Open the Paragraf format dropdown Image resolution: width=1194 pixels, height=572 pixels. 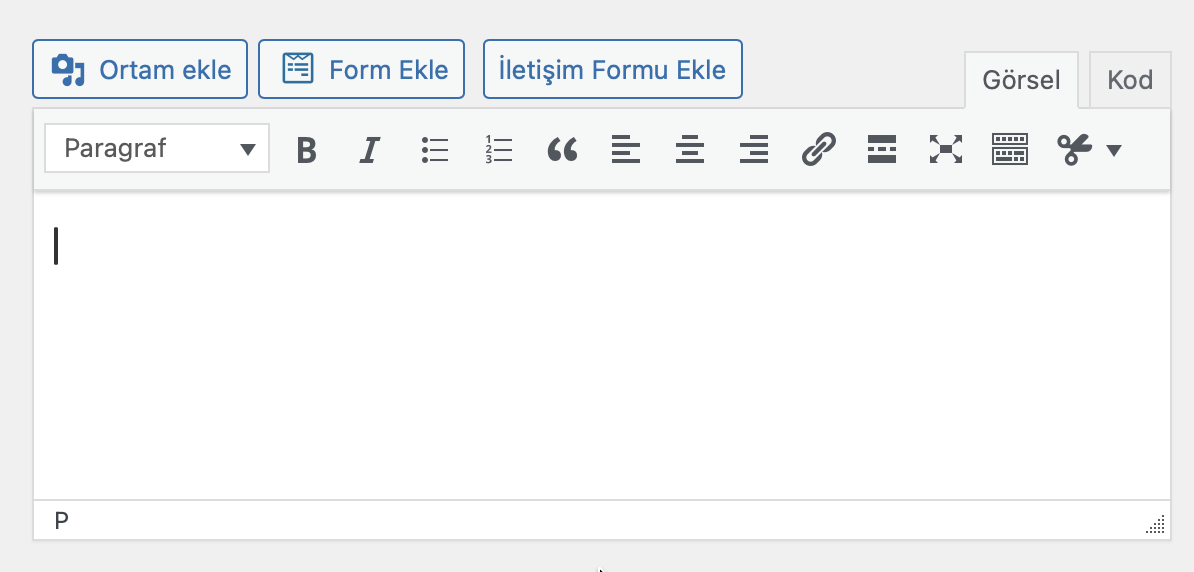click(x=157, y=149)
